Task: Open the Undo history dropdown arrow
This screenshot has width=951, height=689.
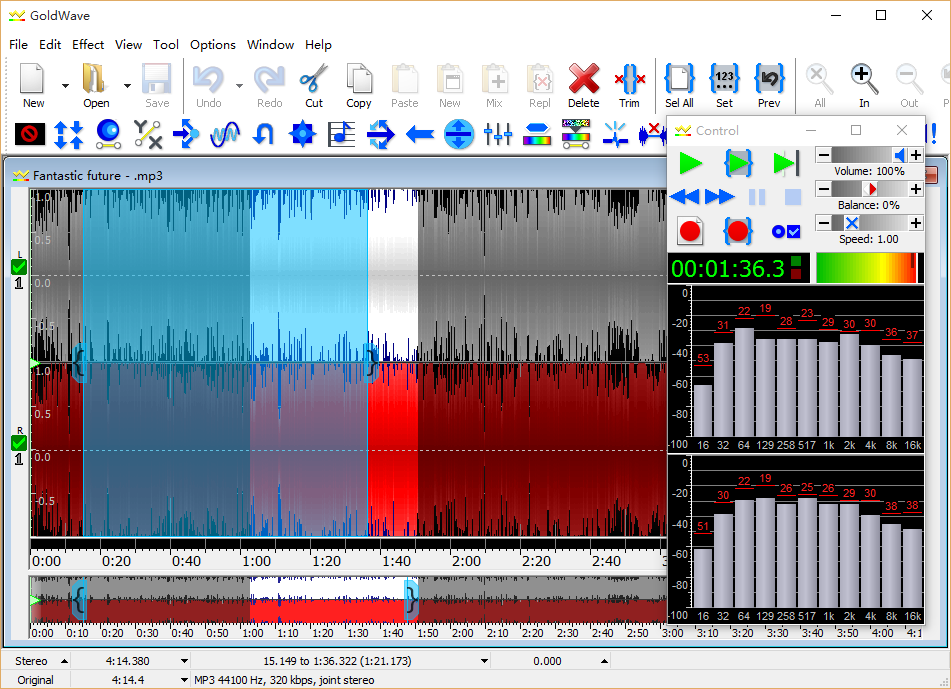Action: pos(239,86)
